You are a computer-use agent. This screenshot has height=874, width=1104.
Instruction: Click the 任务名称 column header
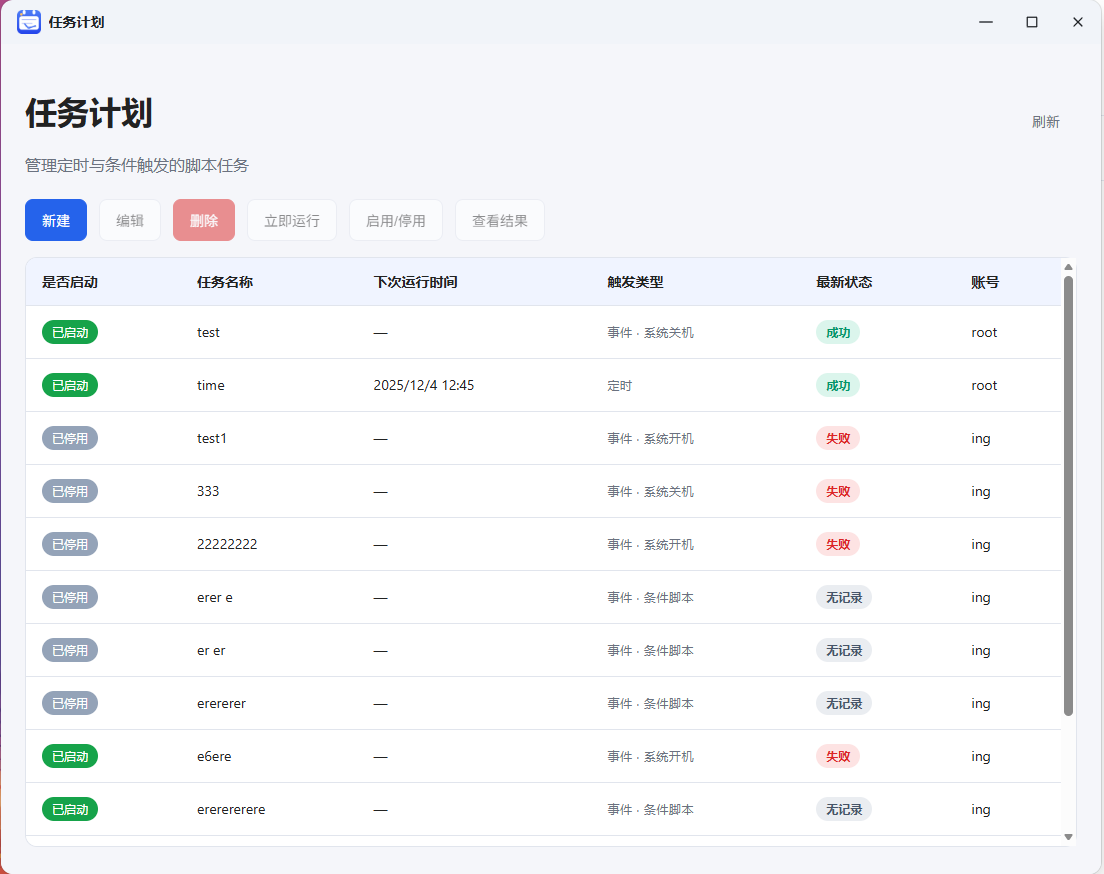point(225,282)
